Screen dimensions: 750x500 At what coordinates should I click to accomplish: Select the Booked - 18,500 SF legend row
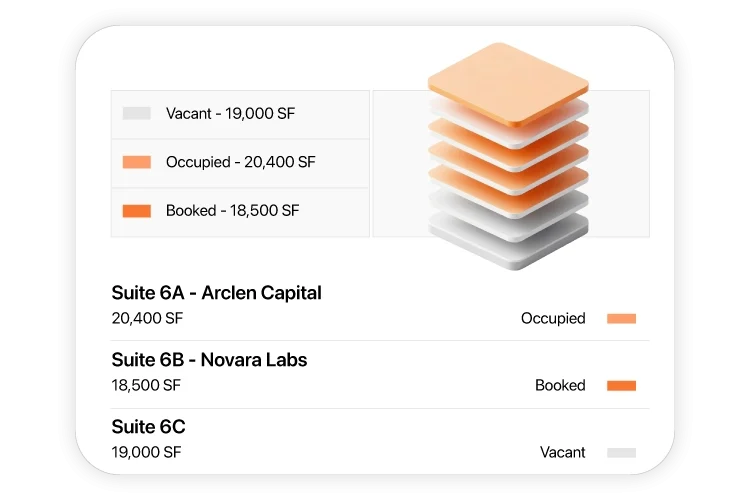240,211
